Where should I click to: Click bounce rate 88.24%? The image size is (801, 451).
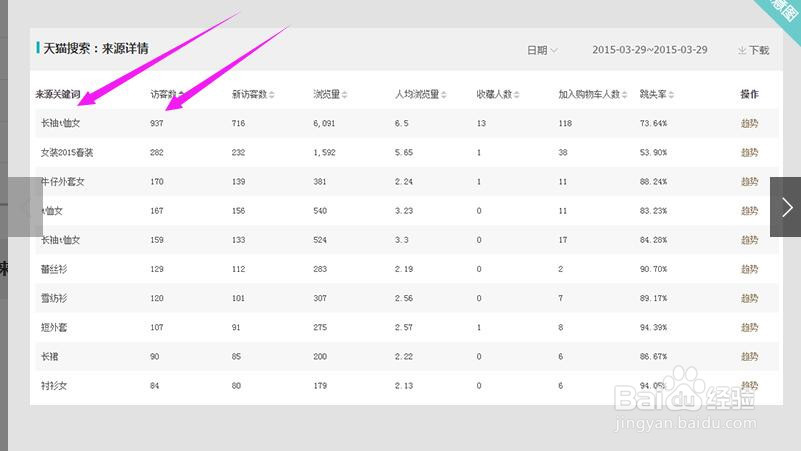pyautogui.click(x=653, y=181)
